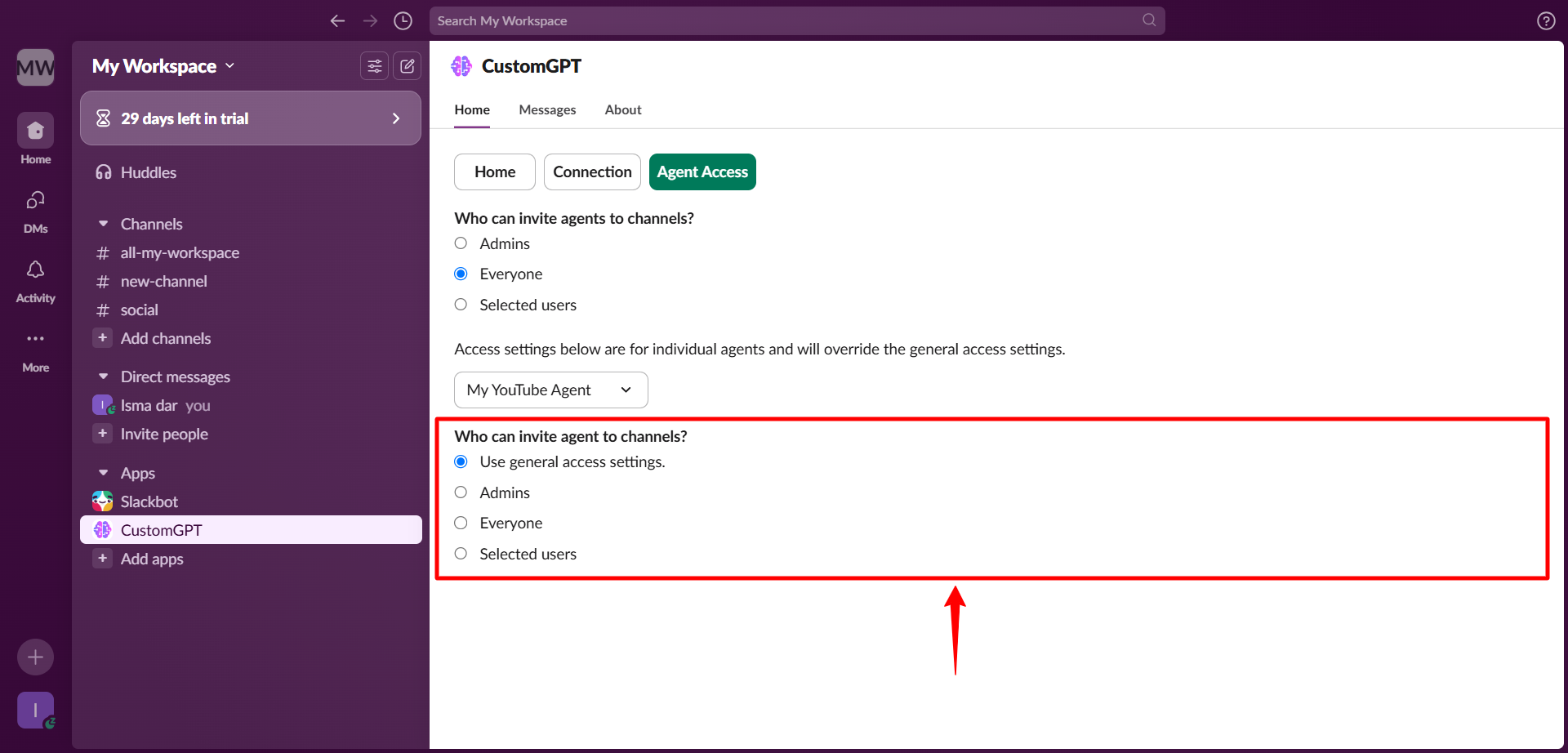Open Activity bell in the left rail
1568x753 pixels.
pyautogui.click(x=35, y=280)
